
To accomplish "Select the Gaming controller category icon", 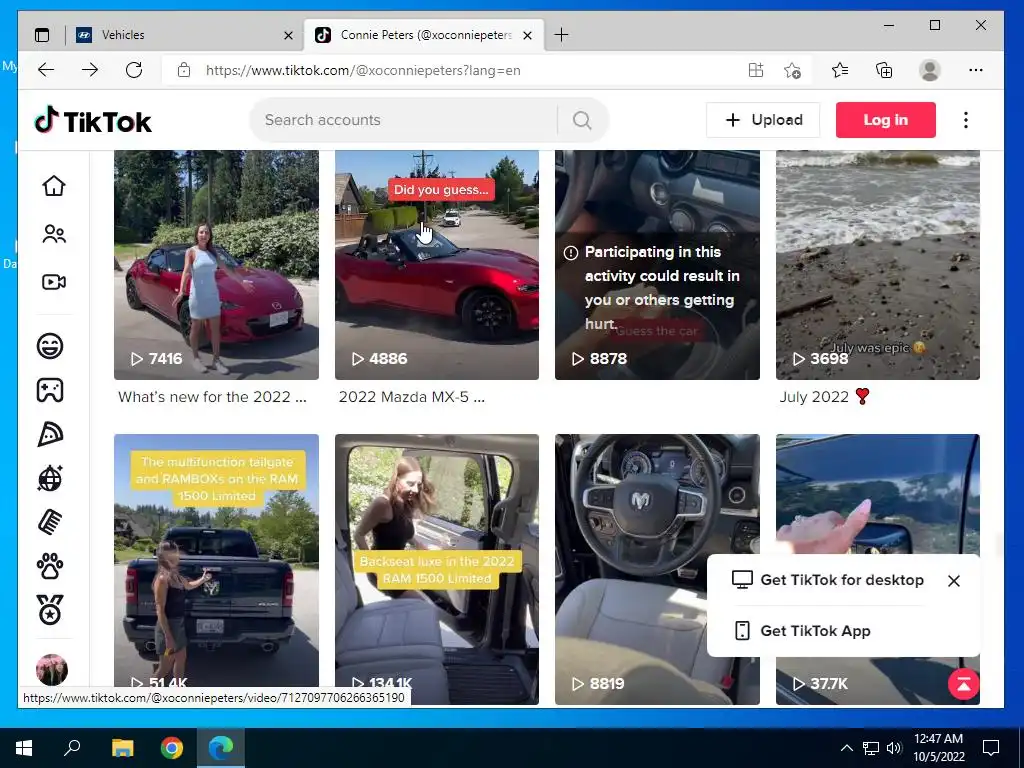I will tap(50, 390).
